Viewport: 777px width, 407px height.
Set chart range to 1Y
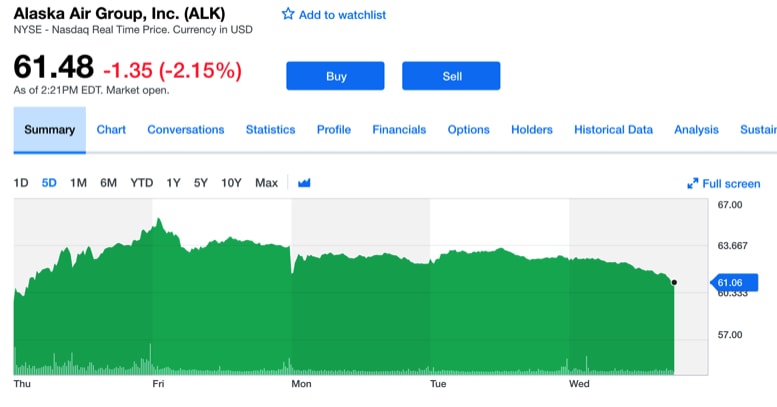coord(173,183)
